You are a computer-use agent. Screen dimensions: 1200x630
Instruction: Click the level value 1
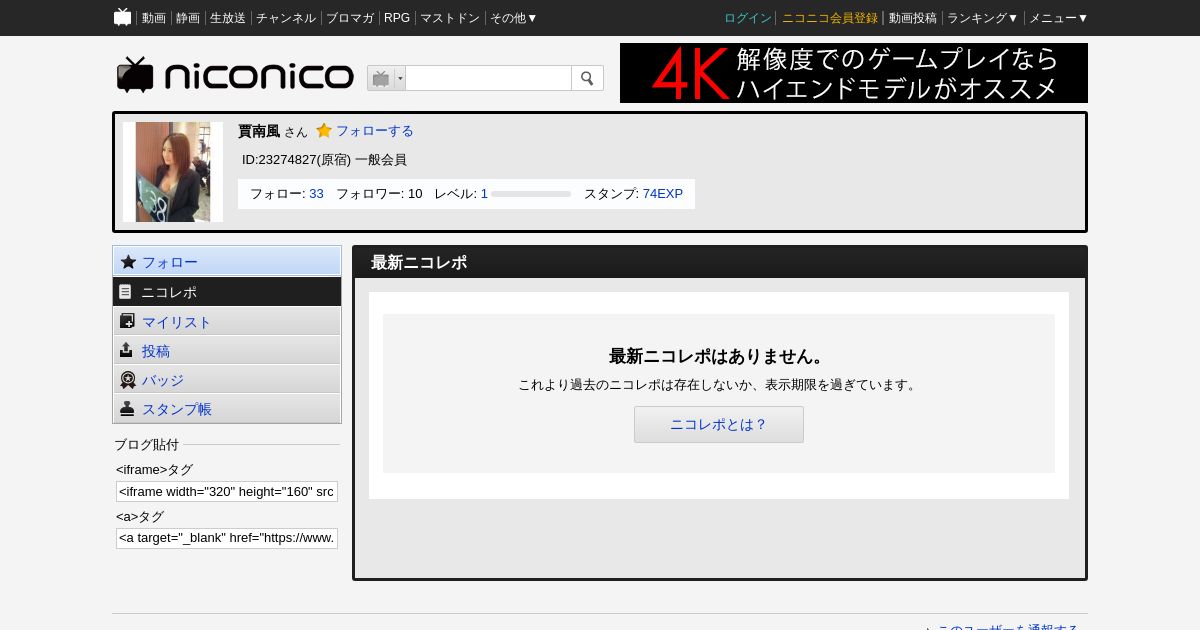[x=484, y=194]
